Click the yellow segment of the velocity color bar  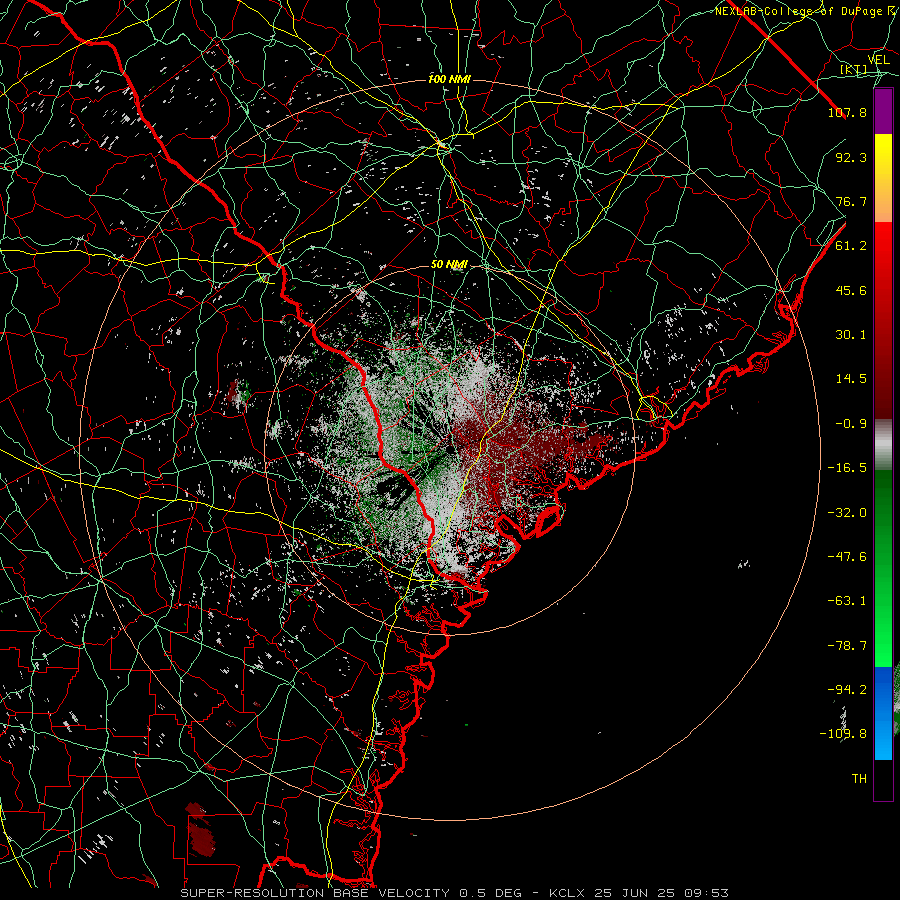883,178
